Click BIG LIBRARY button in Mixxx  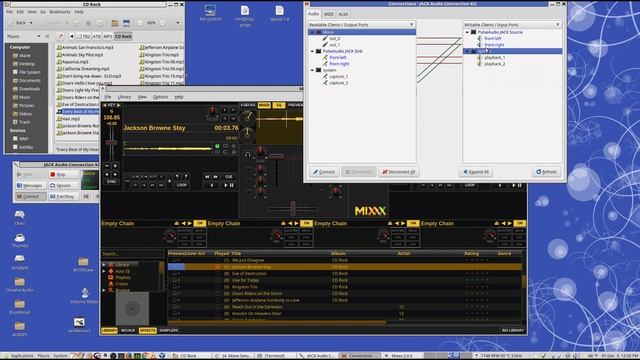[x=513, y=331]
